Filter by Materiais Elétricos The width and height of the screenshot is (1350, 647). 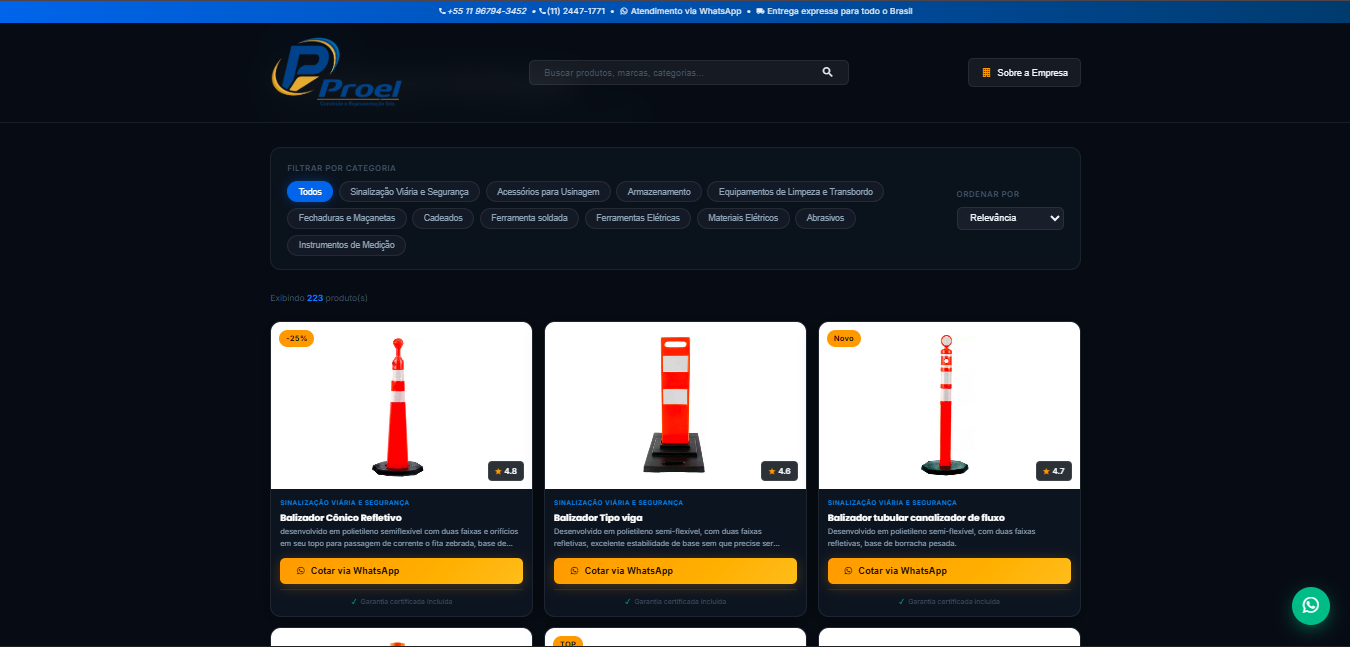tap(743, 218)
